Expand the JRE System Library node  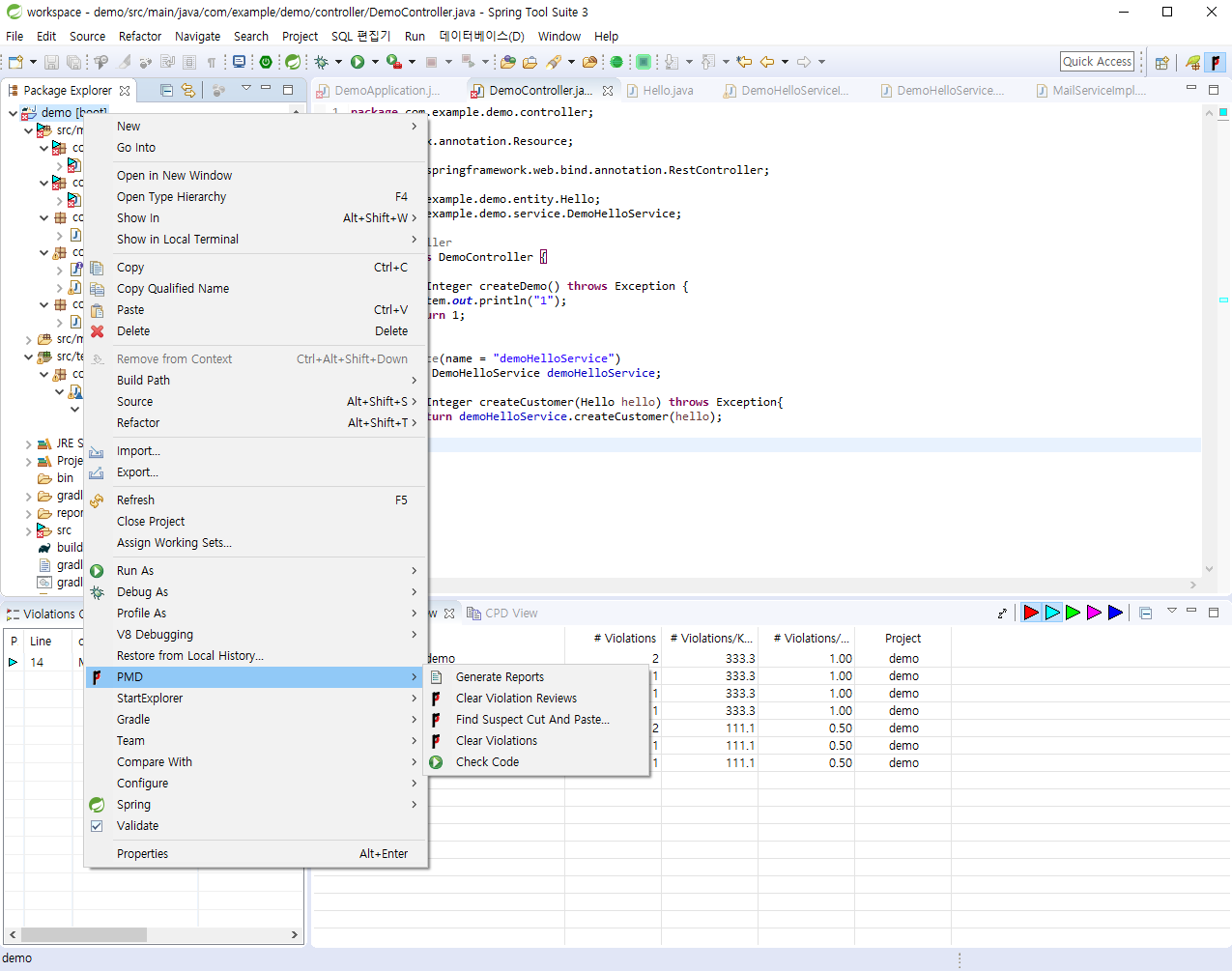tap(28, 444)
